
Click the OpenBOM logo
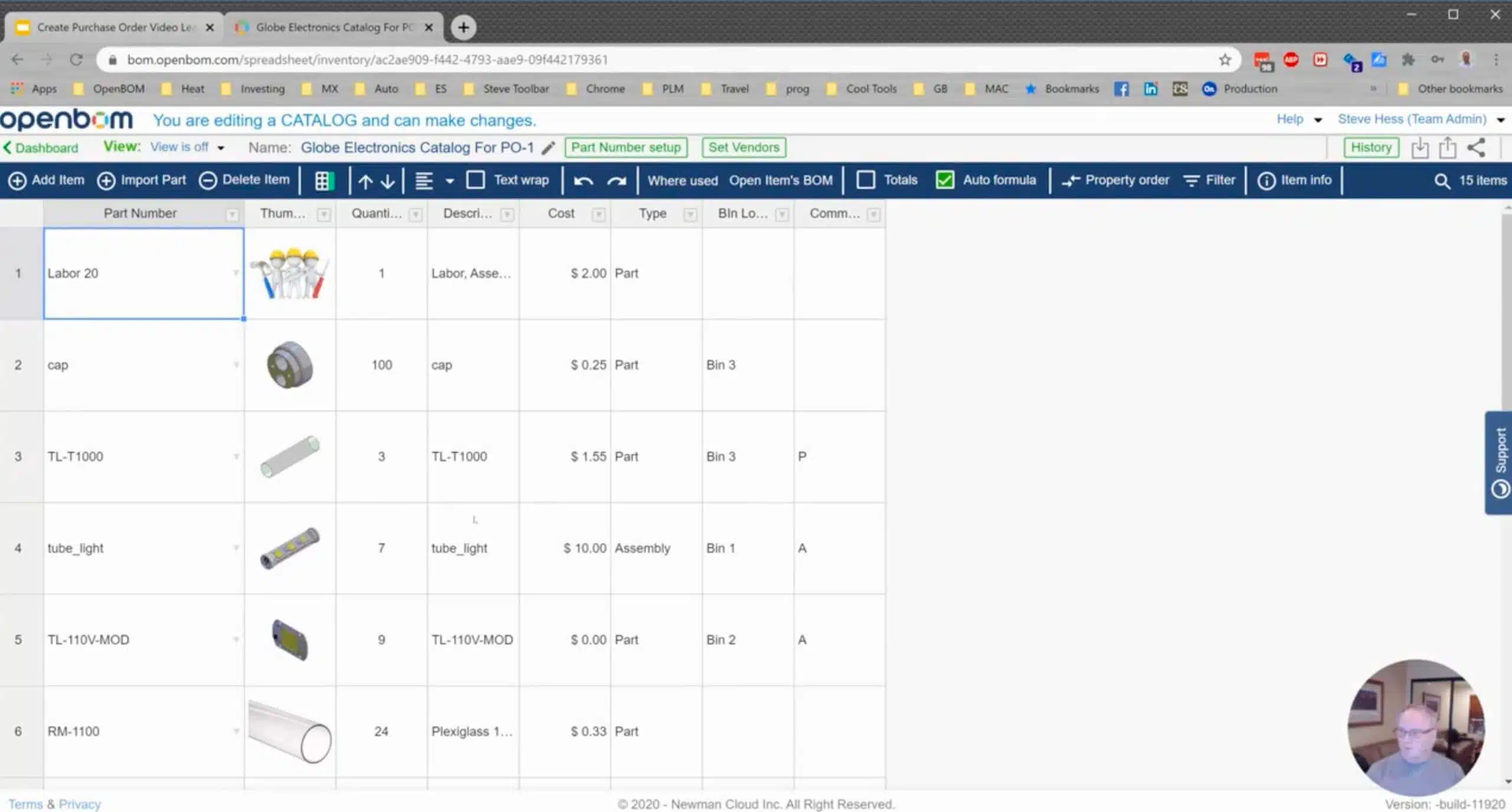coord(66,120)
